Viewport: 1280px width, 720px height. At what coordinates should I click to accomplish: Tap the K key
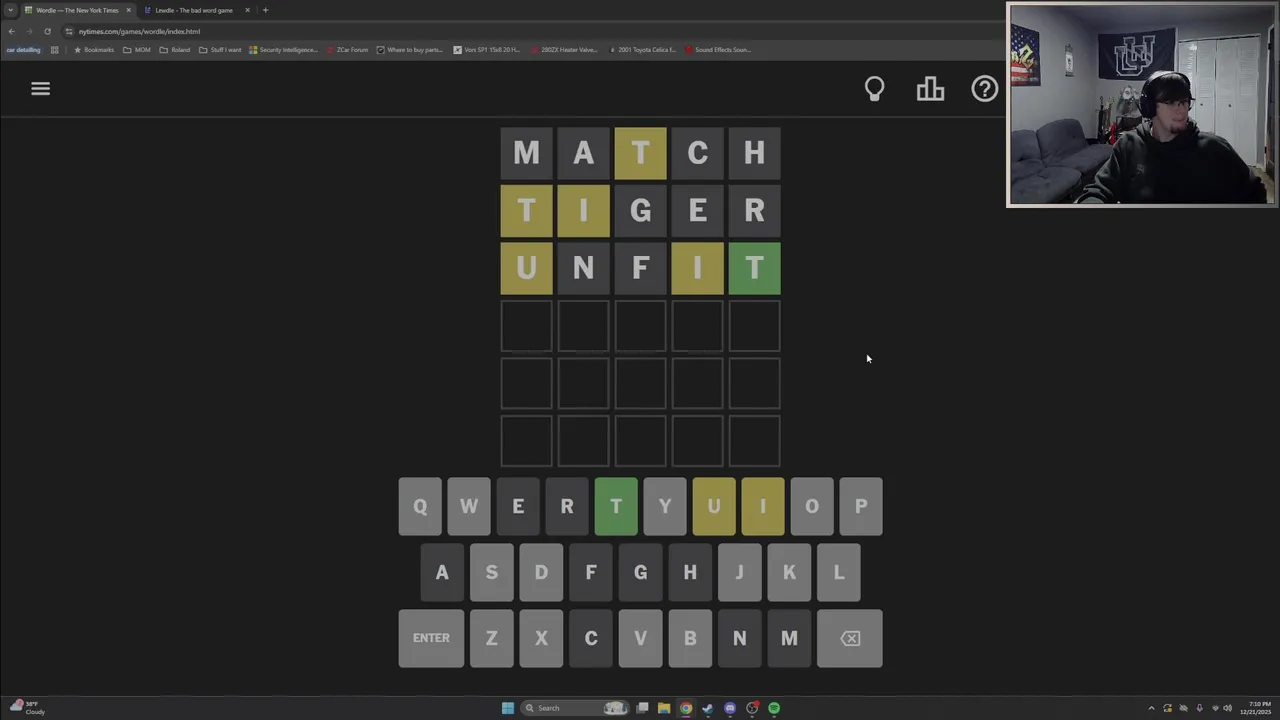(x=789, y=572)
